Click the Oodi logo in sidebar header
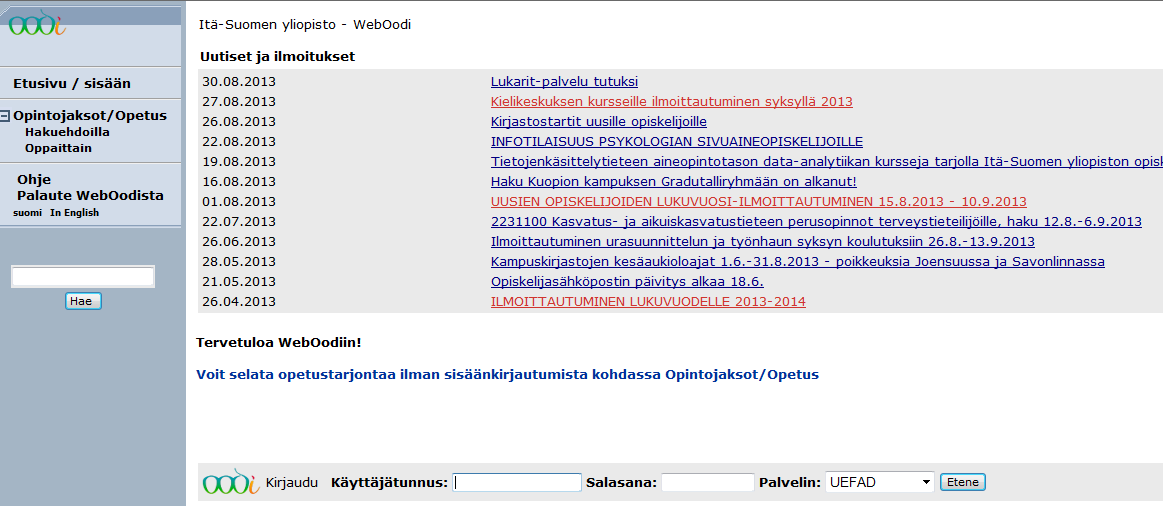 click(37, 22)
